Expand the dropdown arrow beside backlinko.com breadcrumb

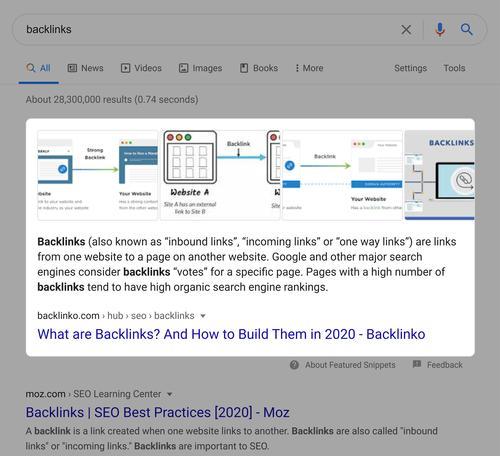point(203,316)
